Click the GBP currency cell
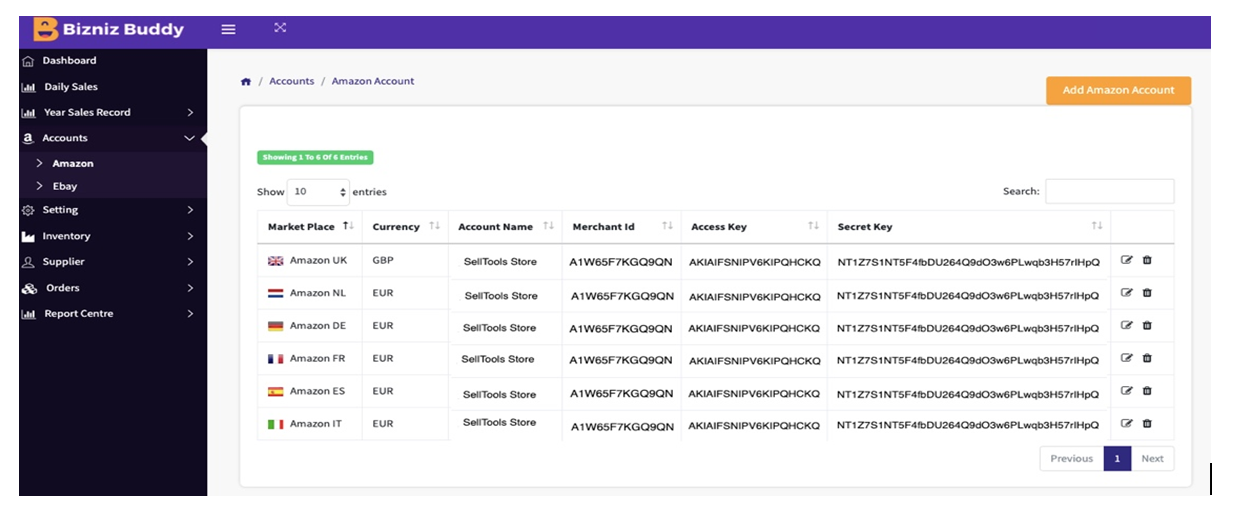Image resolution: width=1249 pixels, height=518 pixels. pyautogui.click(x=406, y=260)
